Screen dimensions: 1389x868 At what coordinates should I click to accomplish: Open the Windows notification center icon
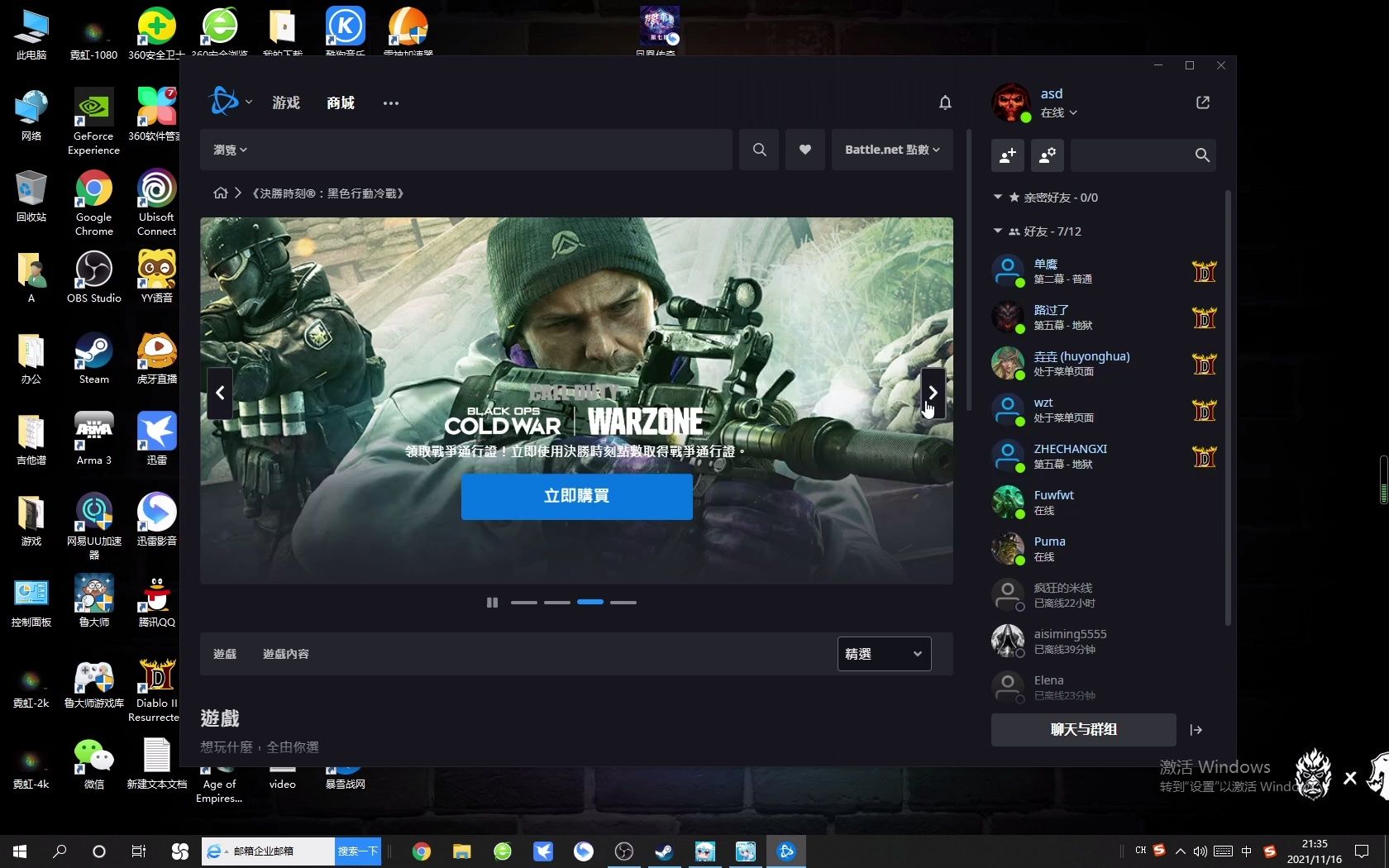[1362, 851]
